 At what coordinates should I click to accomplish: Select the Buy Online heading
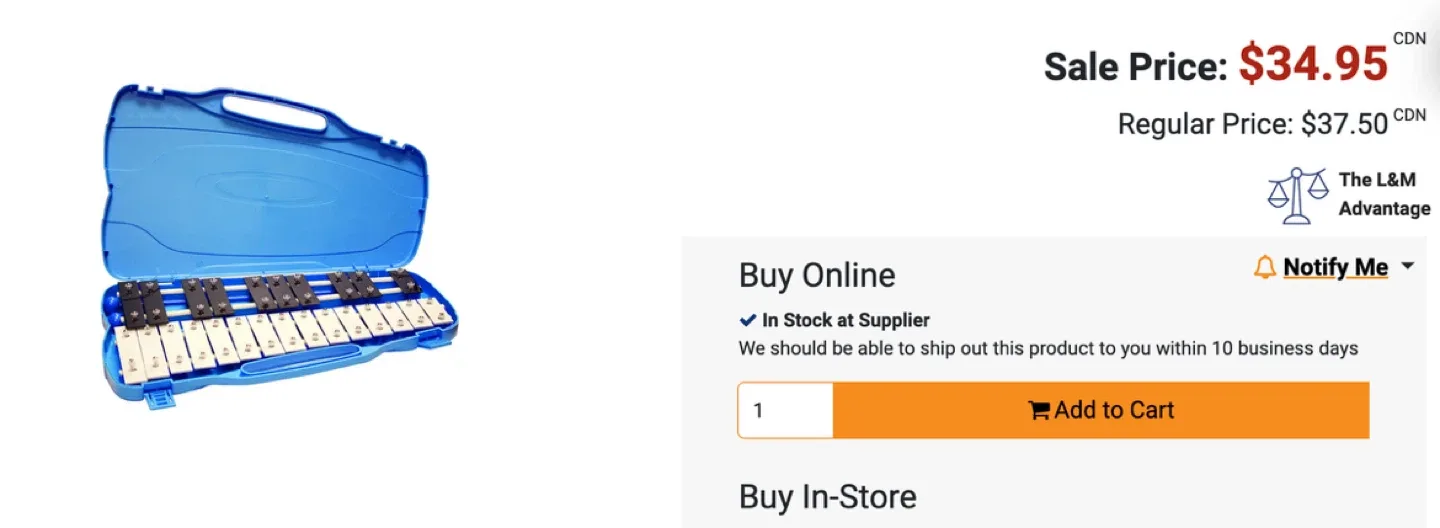[x=817, y=275]
